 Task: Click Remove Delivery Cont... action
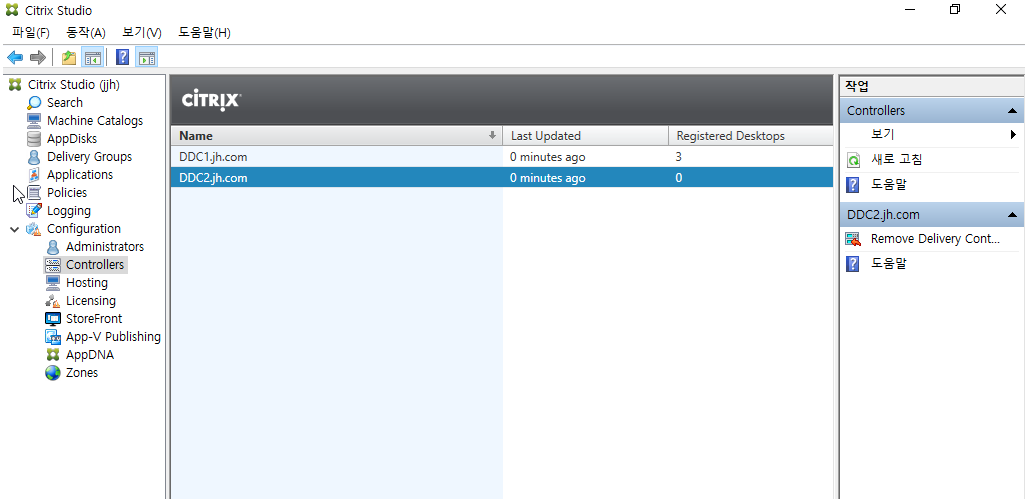[935, 239]
